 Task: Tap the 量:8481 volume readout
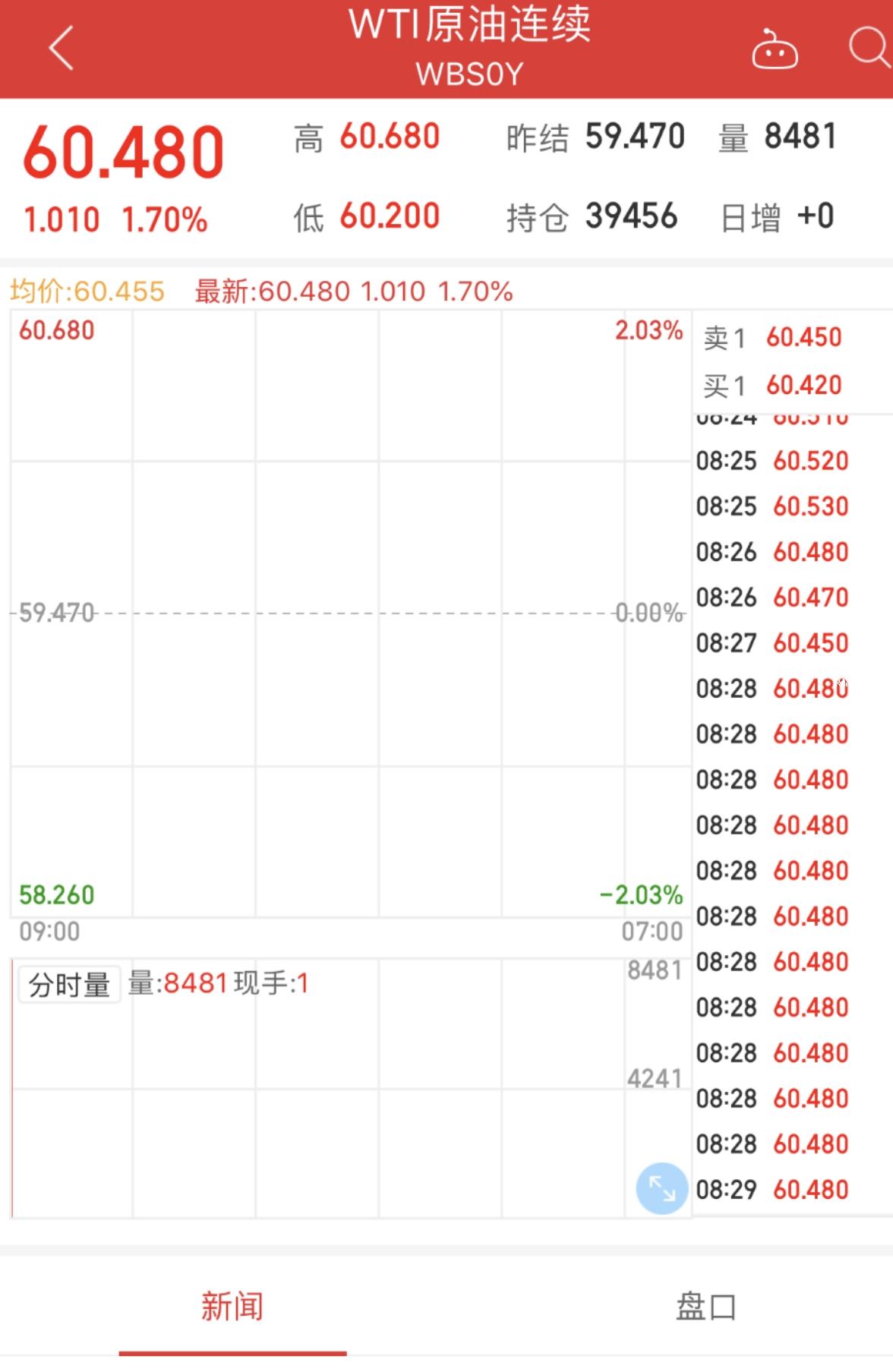[x=178, y=983]
